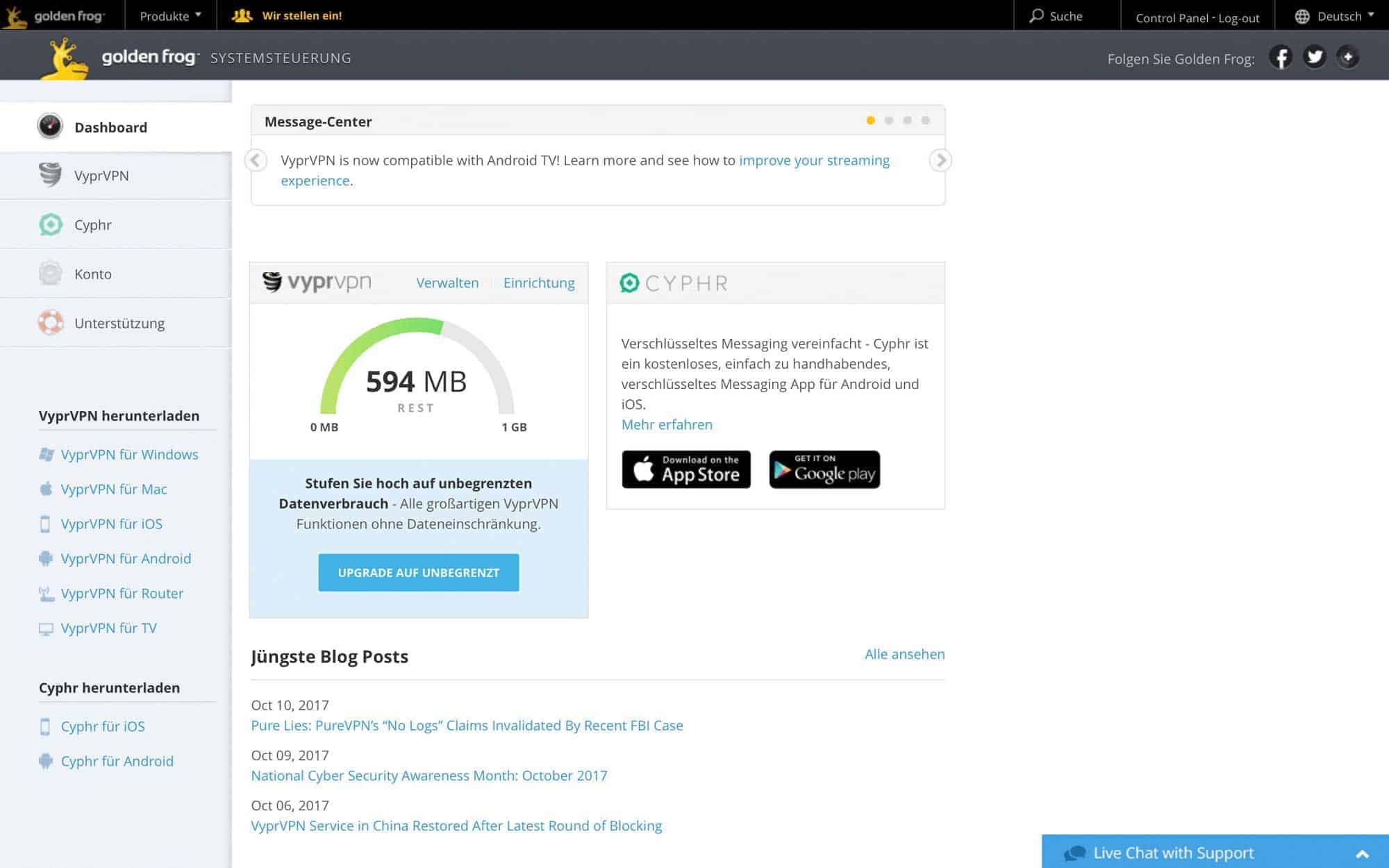Show the previous Message-Center message arrow
Viewport: 1389px width, 868px height.
256,160
